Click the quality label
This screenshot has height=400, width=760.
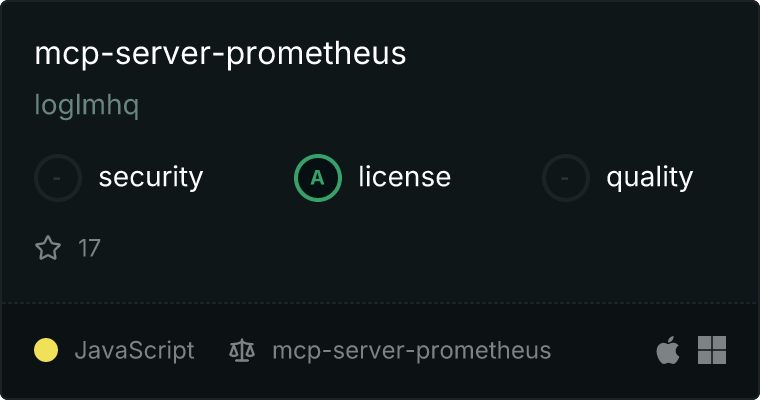[x=649, y=178]
